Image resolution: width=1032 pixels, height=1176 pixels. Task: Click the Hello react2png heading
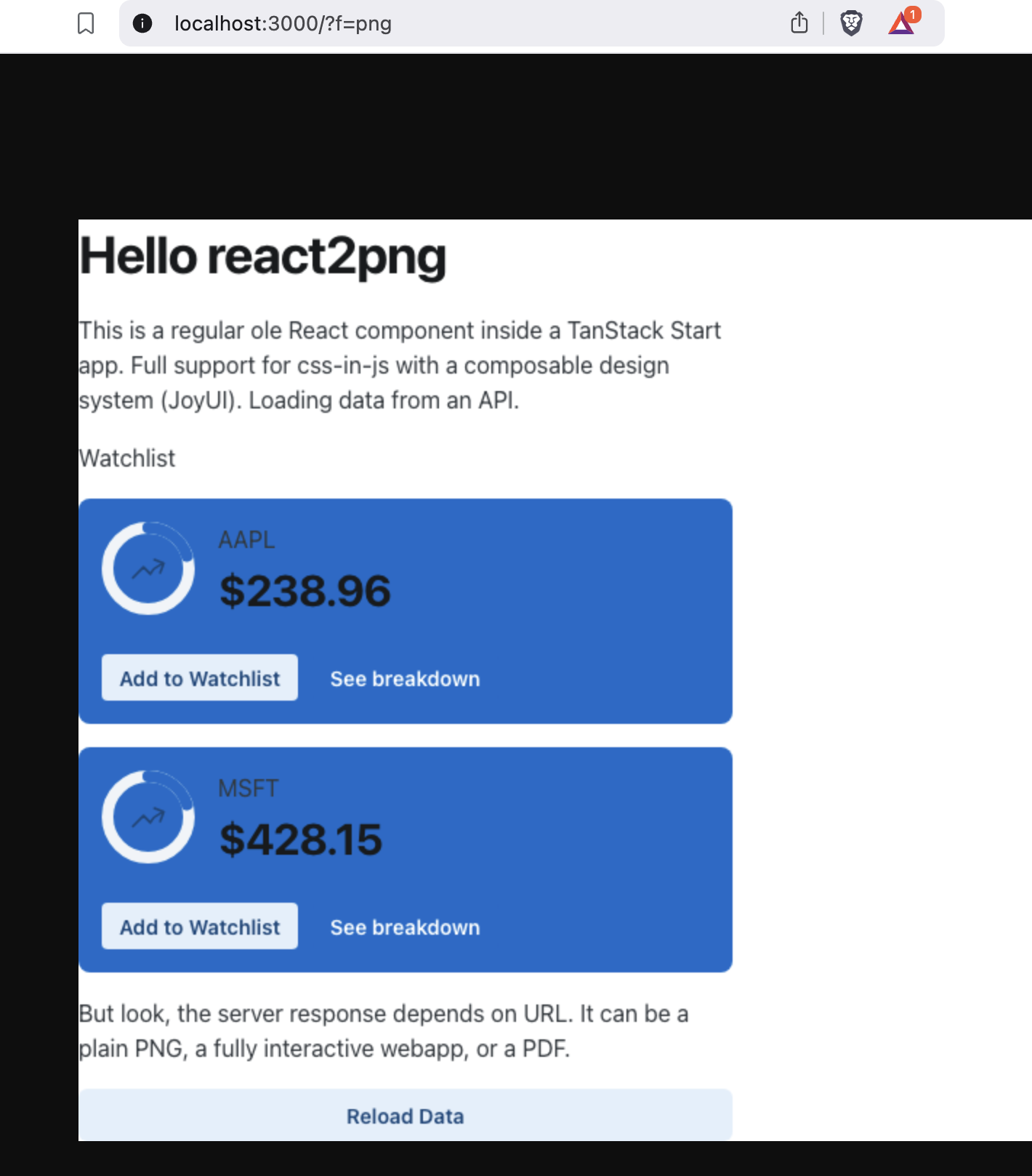pos(262,257)
